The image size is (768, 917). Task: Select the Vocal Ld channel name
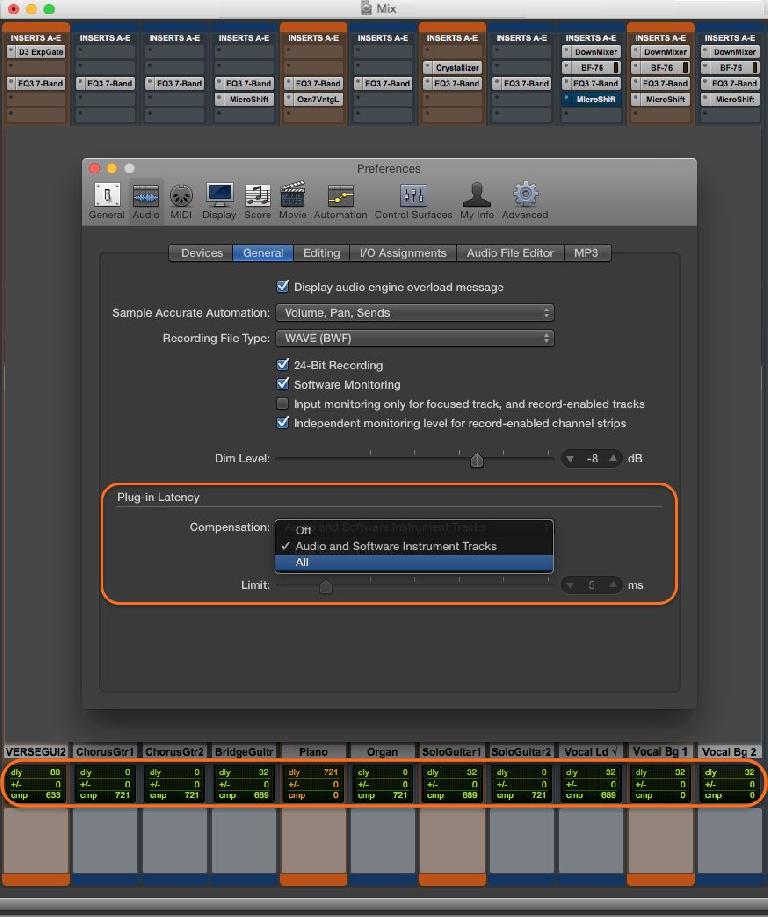pyautogui.click(x=591, y=751)
